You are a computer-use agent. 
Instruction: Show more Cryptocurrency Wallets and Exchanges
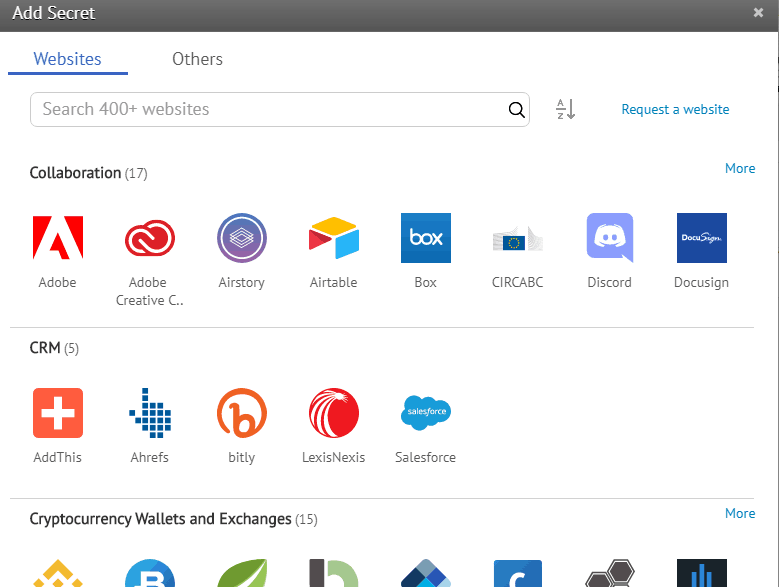pos(740,514)
